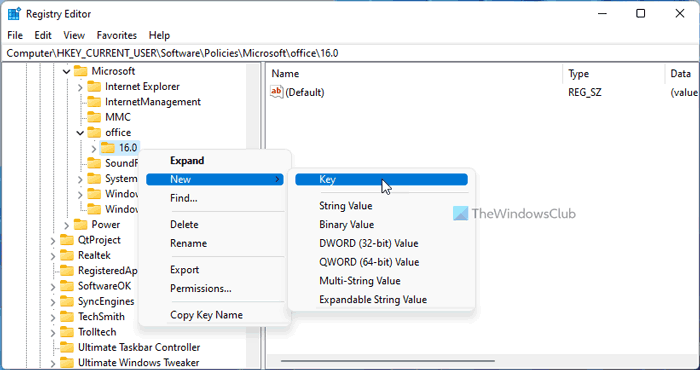Viewport: 700px width, 370px height.
Task: Click the SoftwareOK folder icon
Action: tap(67, 286)
